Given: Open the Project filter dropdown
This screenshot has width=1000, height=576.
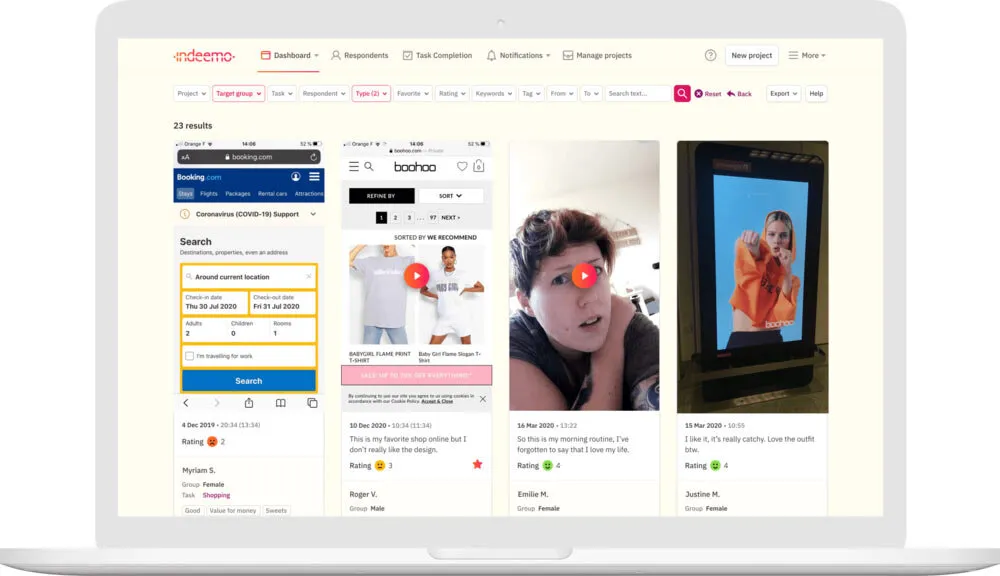Looking at the screenshot, I should pos(191,93).
